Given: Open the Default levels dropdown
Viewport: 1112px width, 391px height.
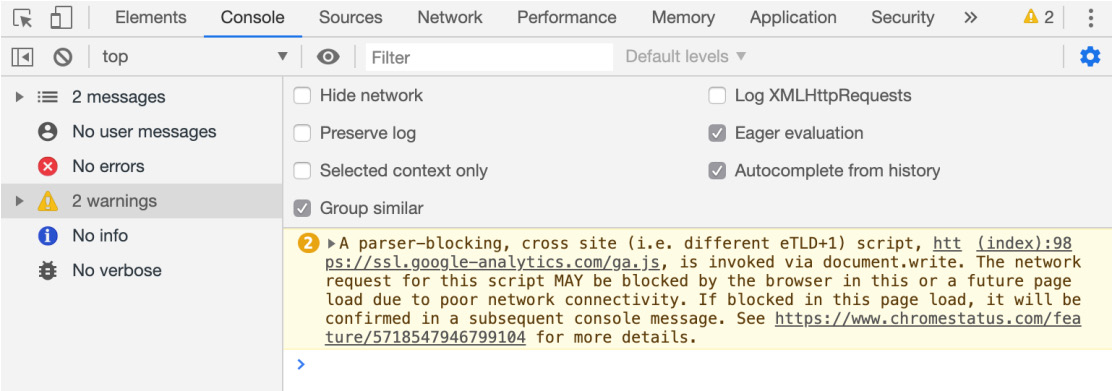Looking at the screenshot, I should pyautogui.click(x=686, y=57).
